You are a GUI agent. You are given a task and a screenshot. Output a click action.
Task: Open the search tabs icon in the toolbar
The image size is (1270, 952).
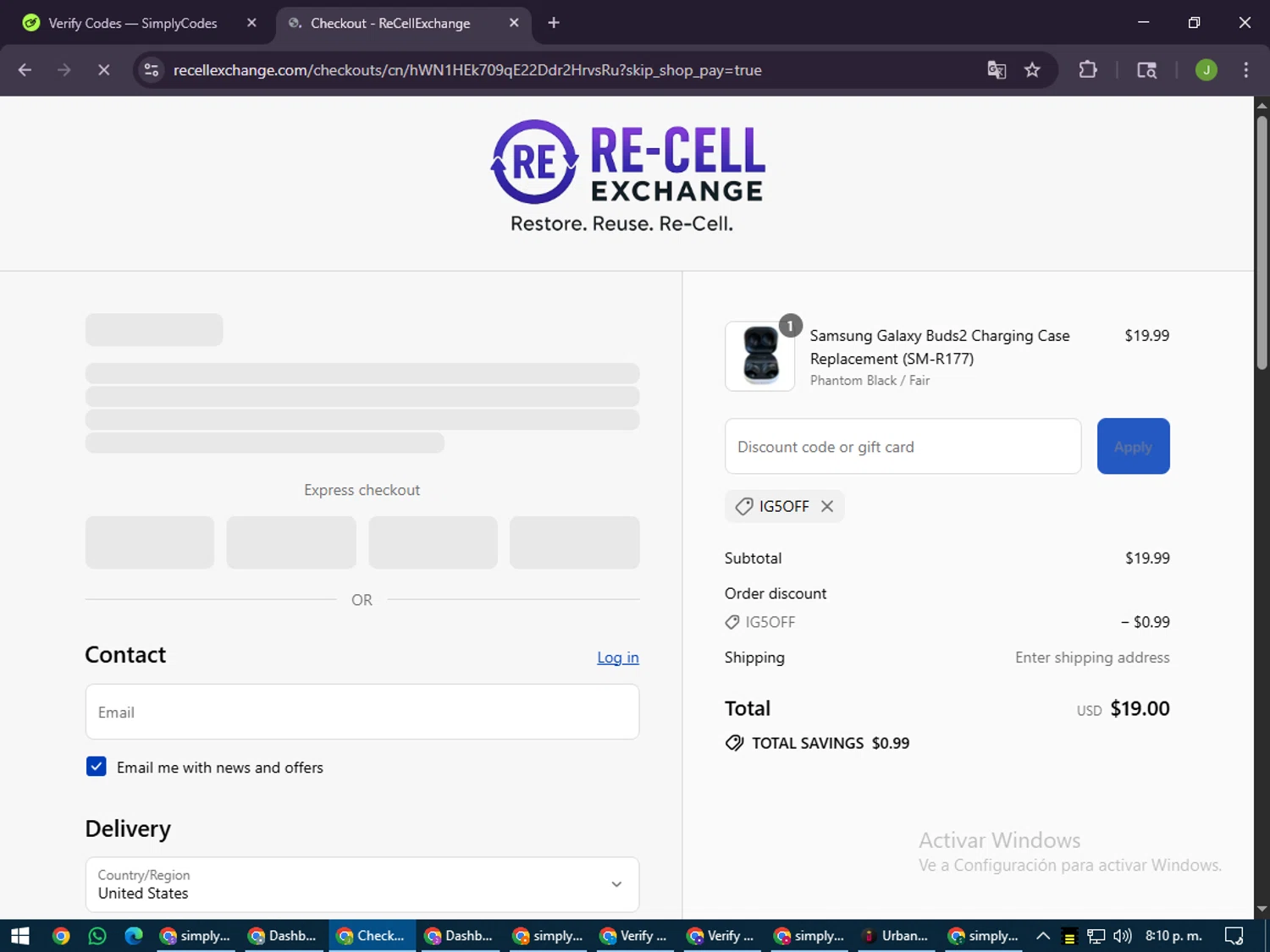click(x=1146, y=70)
